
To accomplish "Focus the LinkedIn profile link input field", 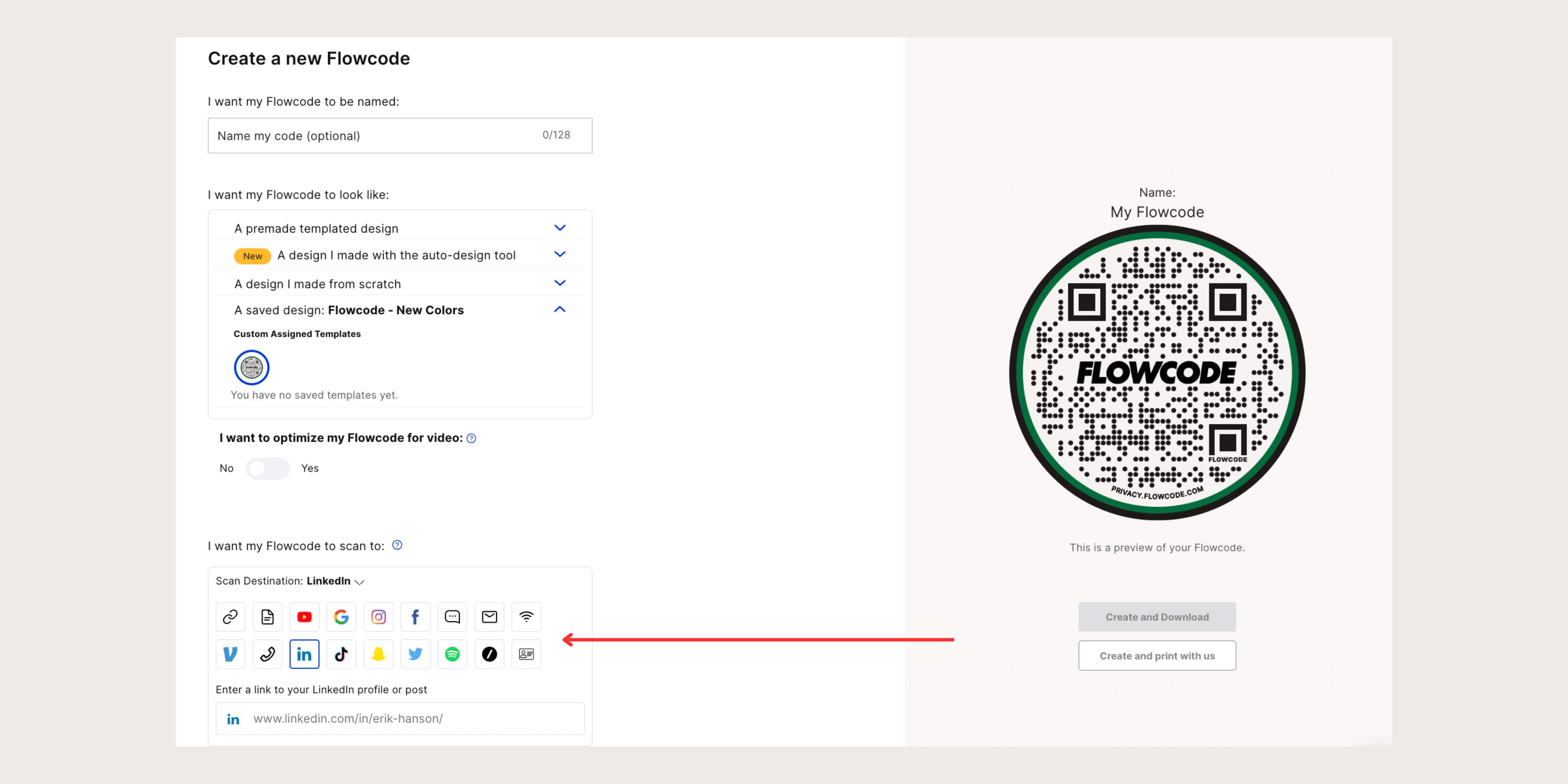I will click(x=400, y=719).
